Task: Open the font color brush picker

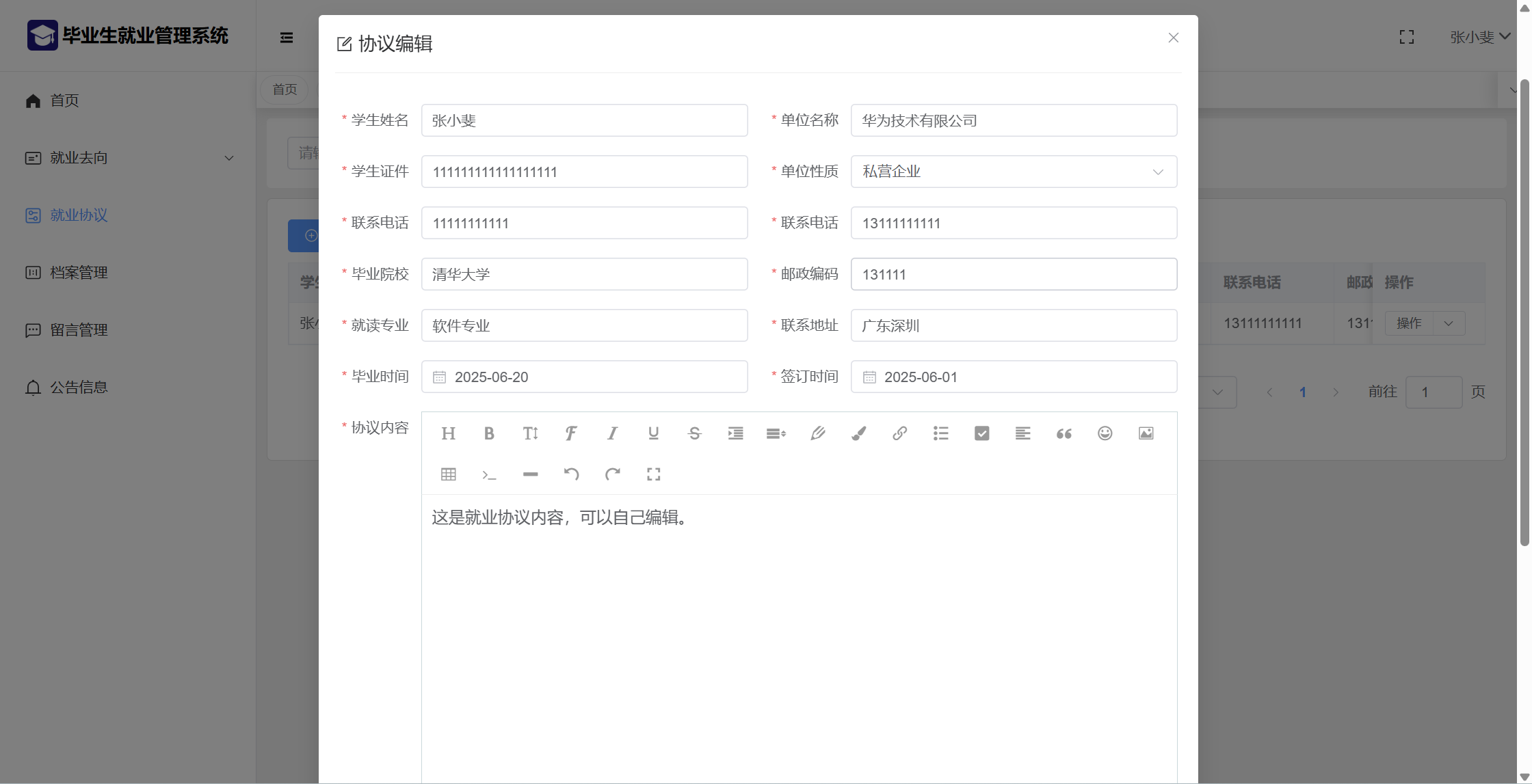Action: [858, 433]
